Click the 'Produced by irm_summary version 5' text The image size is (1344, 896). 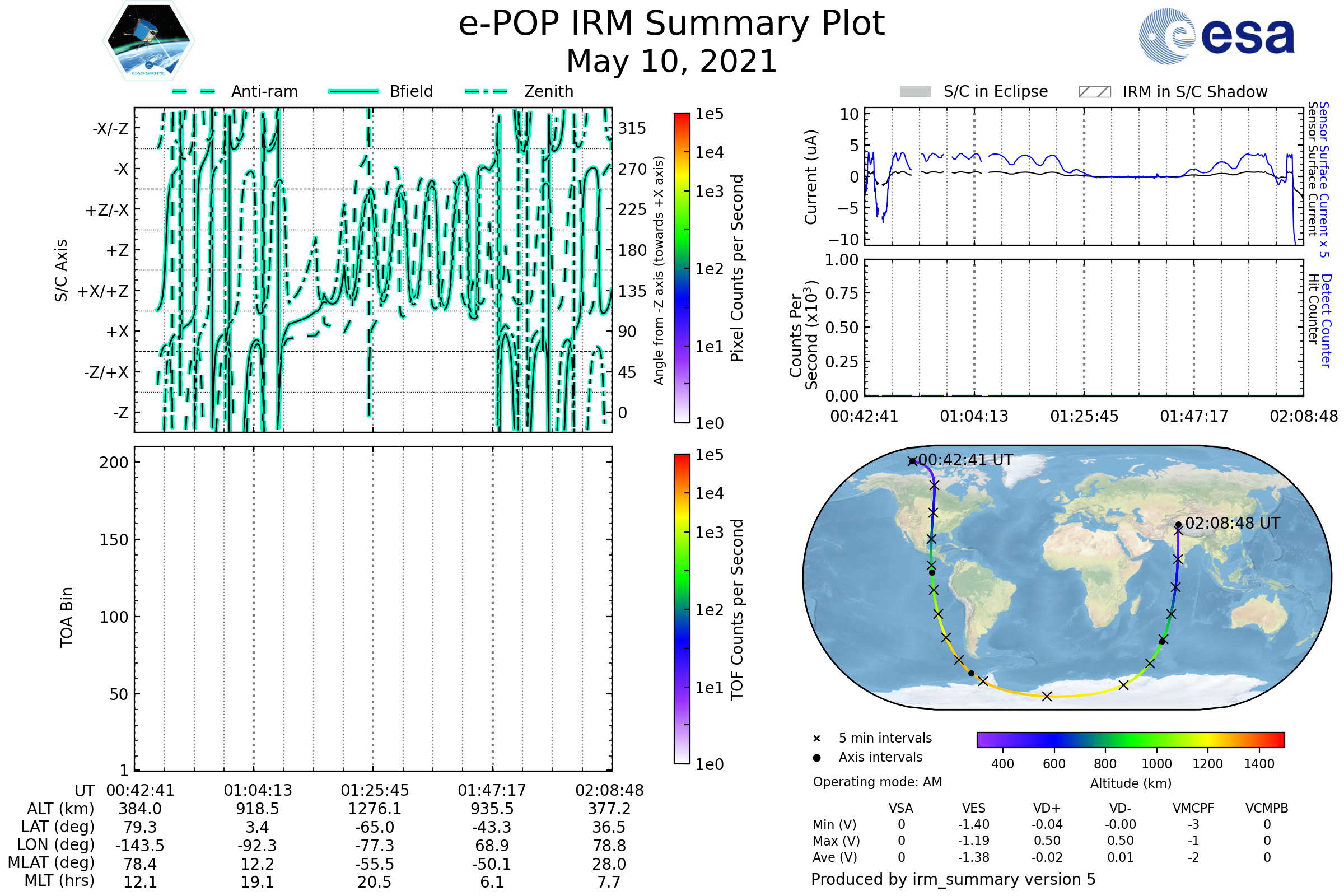pyautogui.click(x=953, y=879)
